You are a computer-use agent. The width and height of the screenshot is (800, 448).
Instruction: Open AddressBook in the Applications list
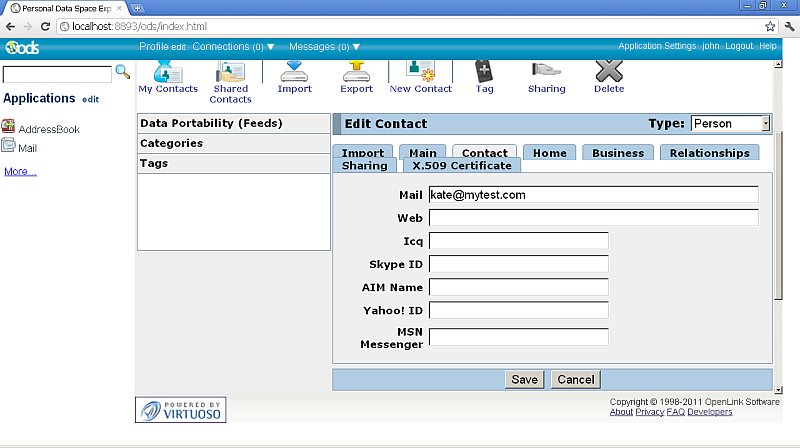[x=48, y=129]
